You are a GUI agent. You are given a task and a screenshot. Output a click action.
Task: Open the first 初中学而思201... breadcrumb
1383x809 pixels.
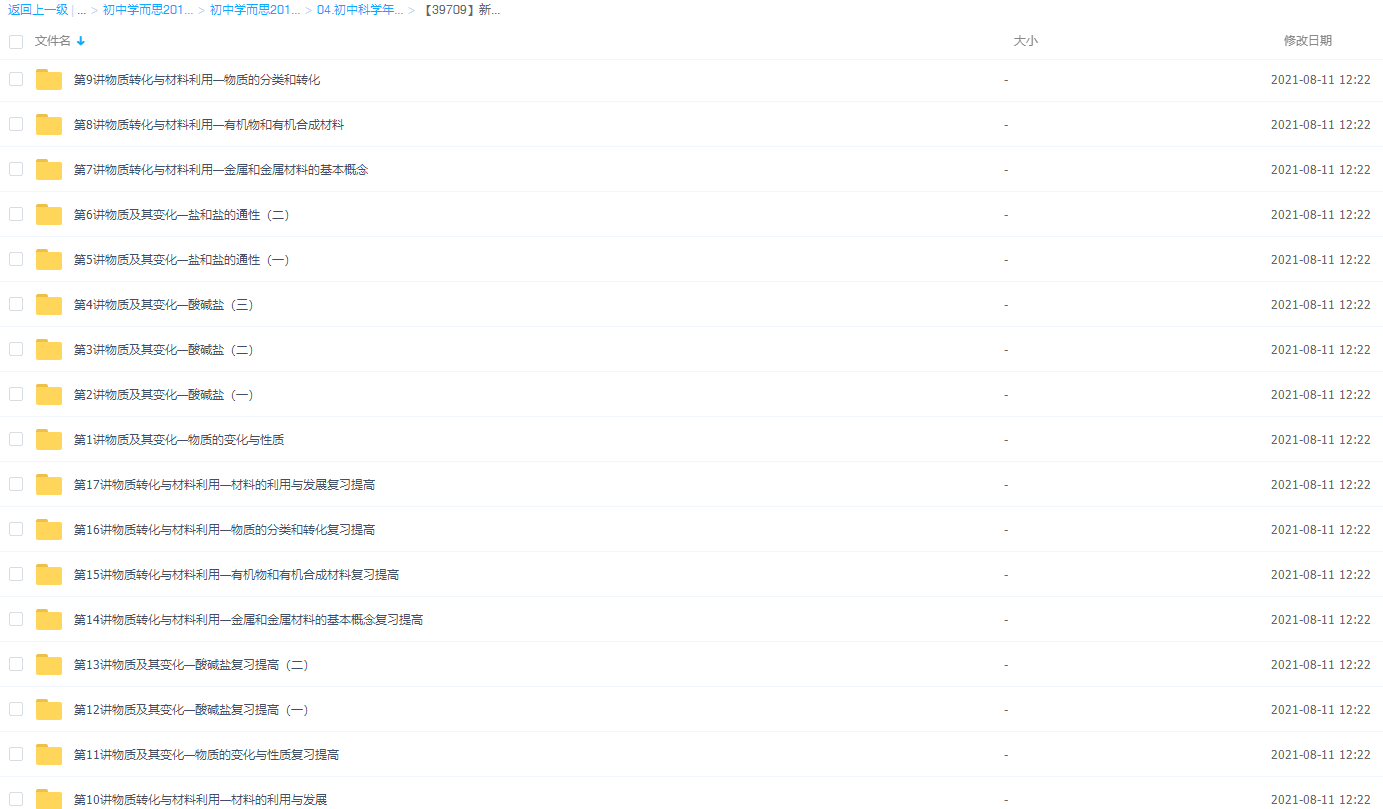tap(148, 10)
